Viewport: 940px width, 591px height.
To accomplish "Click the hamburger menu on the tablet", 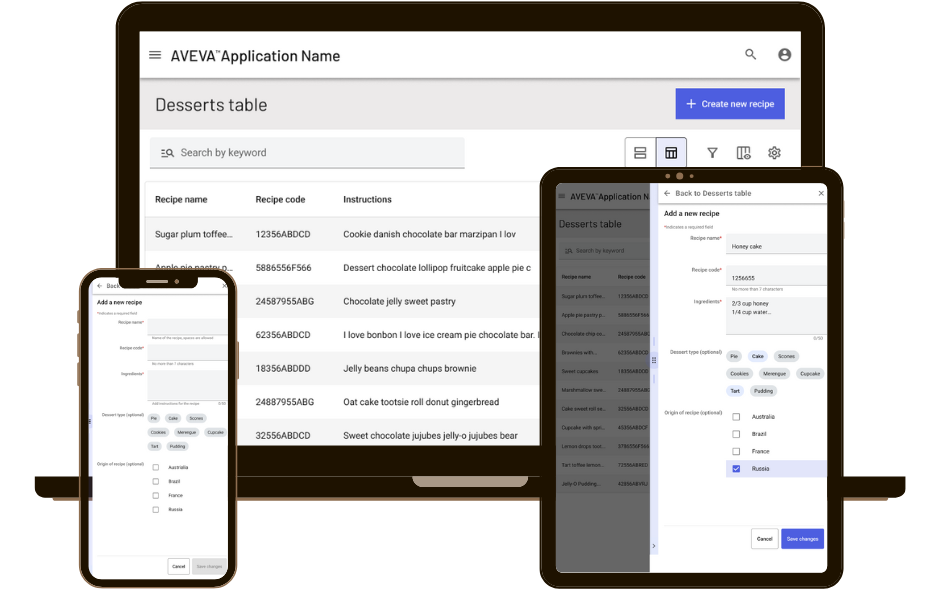I will coord(562,196).
